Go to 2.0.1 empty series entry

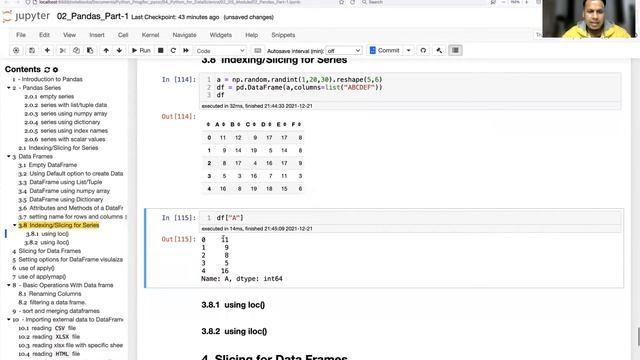49,96
